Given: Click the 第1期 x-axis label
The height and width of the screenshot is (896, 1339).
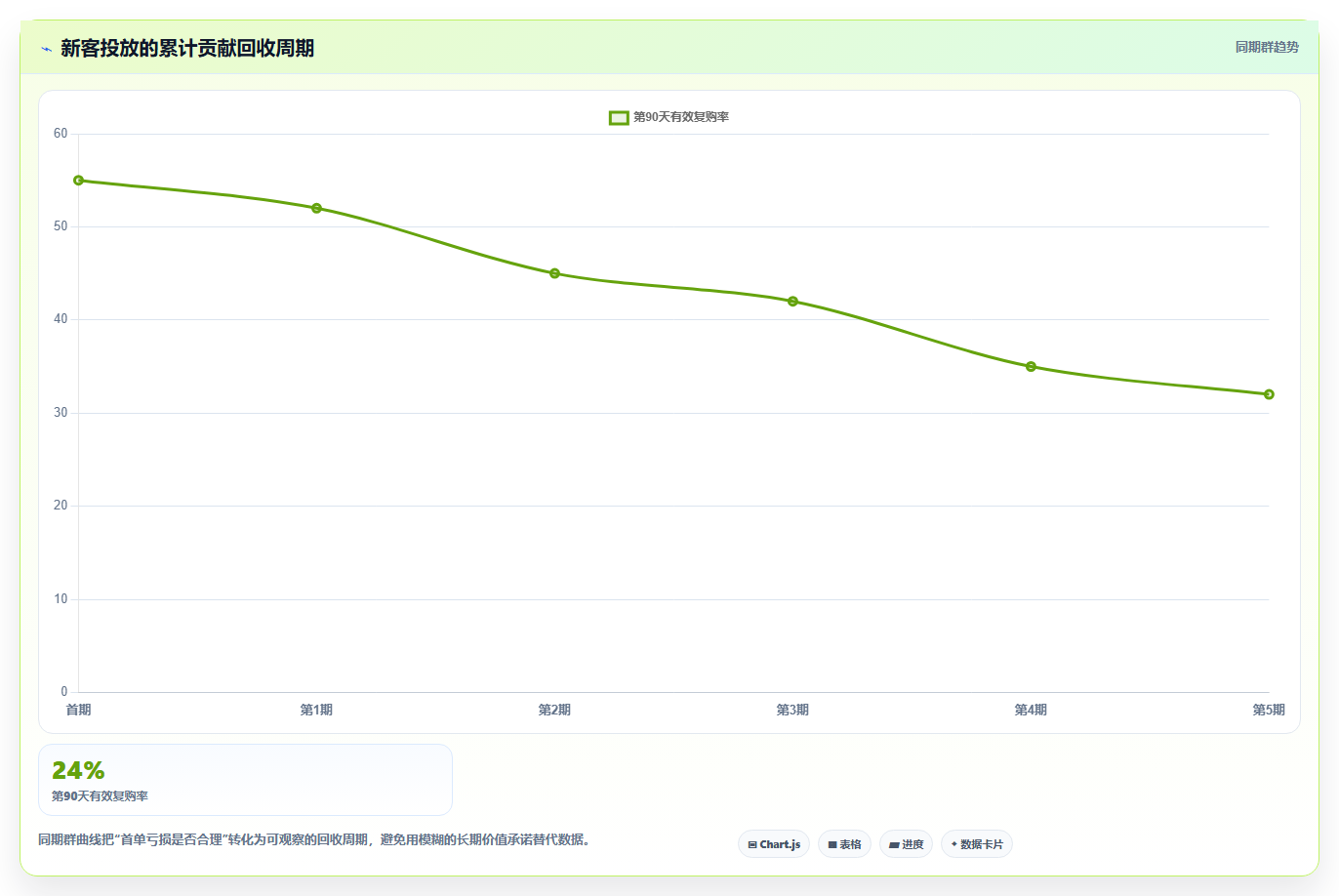Looking at the screenshot, I should [x=316, y=710].
